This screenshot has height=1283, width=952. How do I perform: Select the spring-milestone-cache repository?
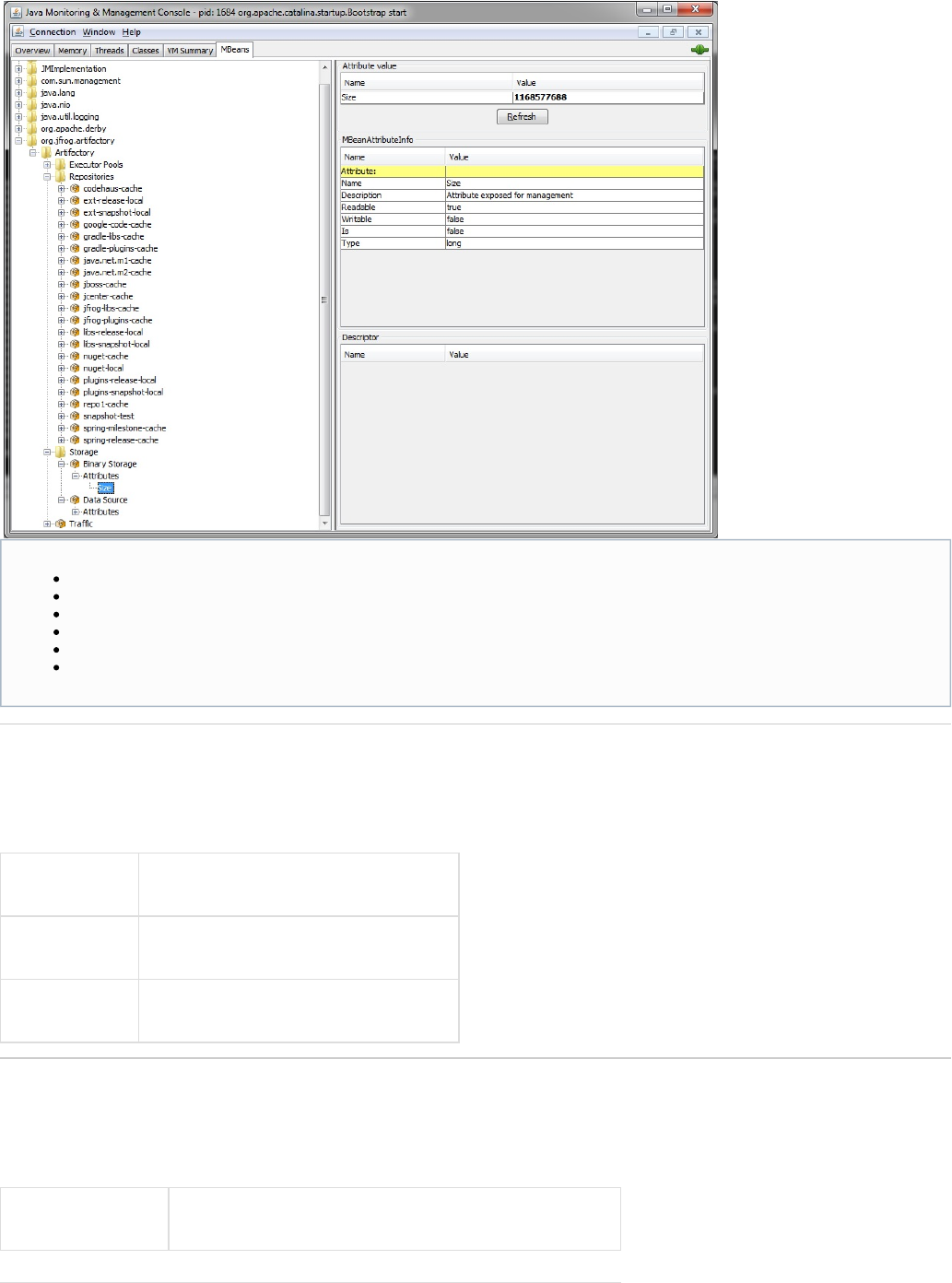pyautogui.click(x=124, y=428)
